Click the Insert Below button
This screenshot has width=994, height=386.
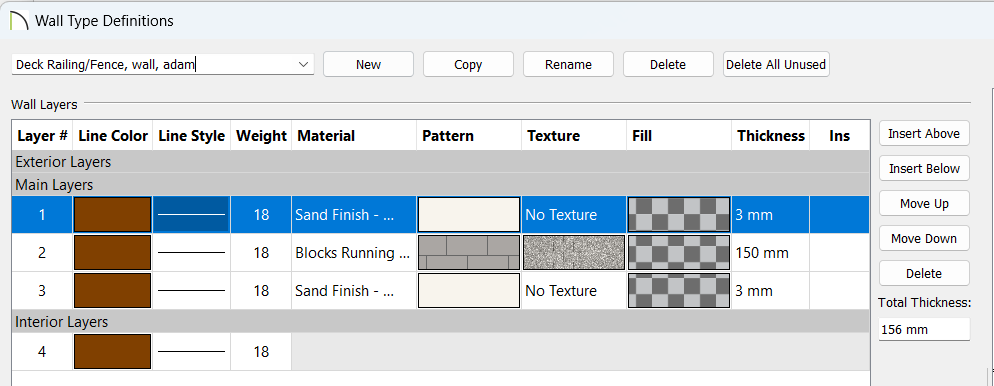(x=924, y=169)
